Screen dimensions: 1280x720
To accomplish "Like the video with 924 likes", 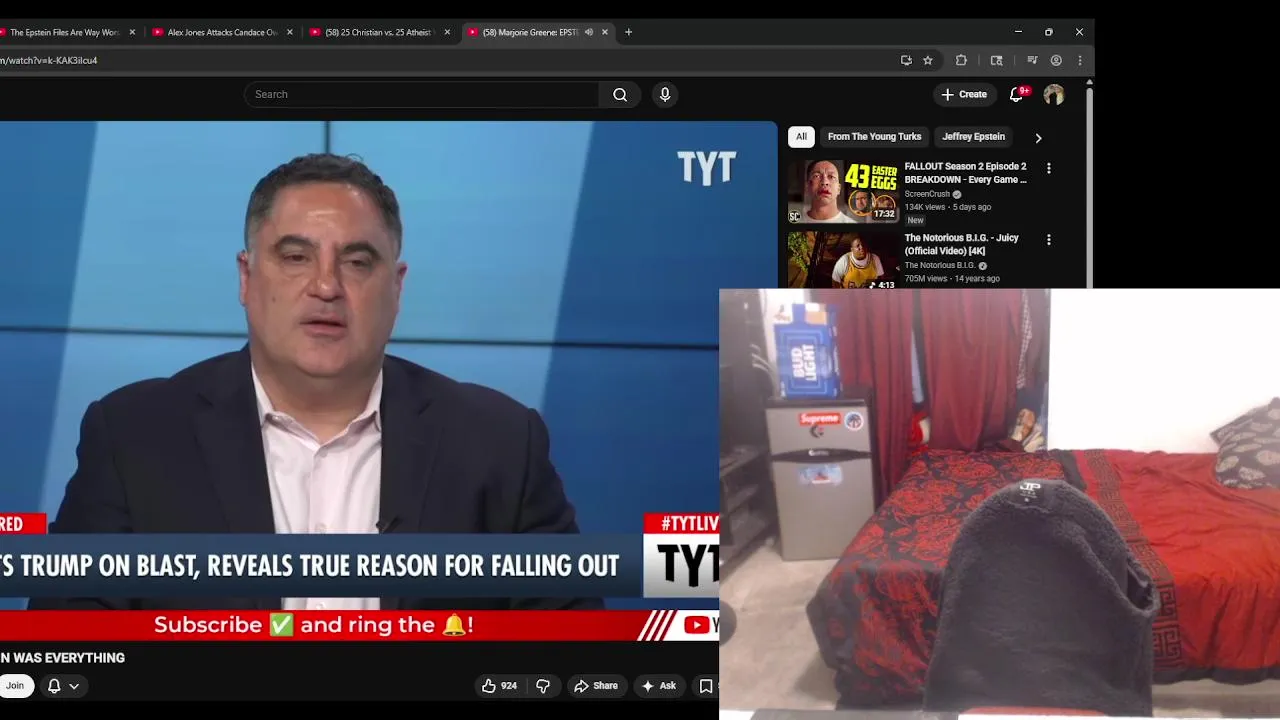I will coord(499,685).
